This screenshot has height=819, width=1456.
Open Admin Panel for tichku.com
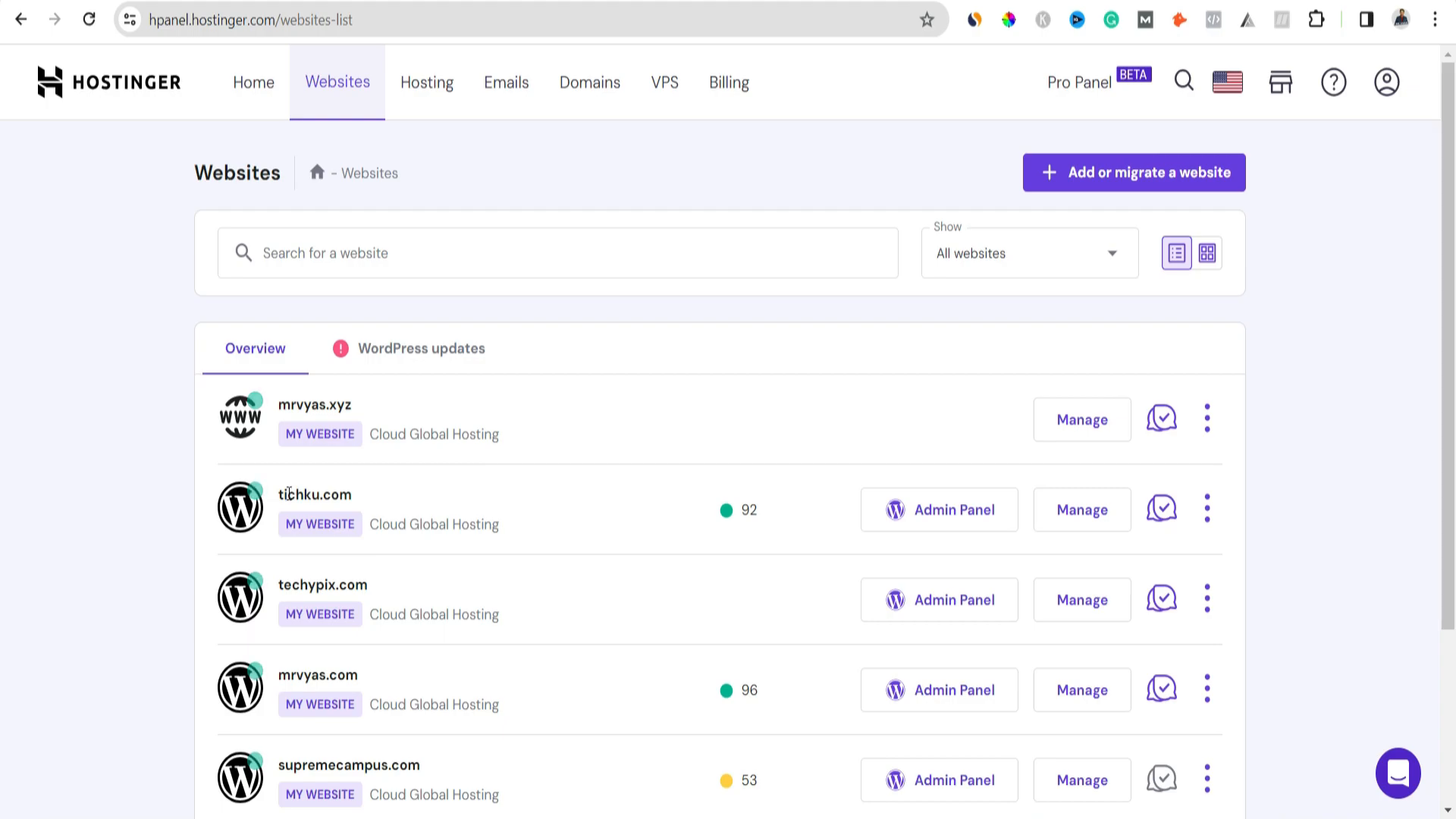940,510
